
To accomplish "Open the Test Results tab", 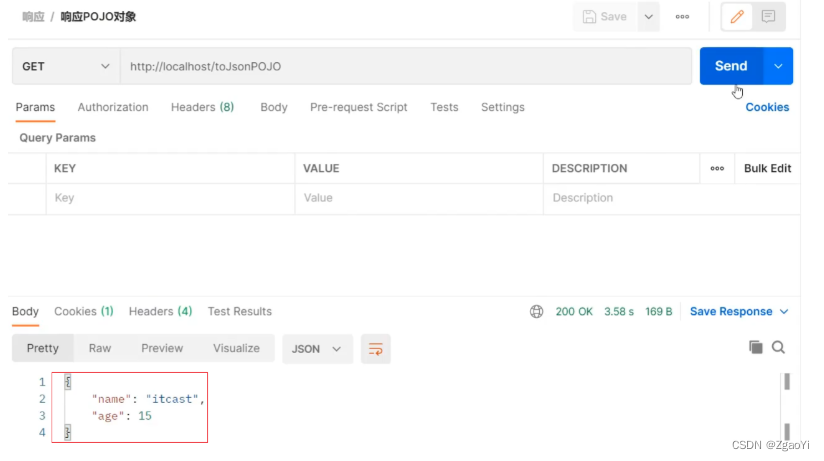I will click(x=240, y=312).
